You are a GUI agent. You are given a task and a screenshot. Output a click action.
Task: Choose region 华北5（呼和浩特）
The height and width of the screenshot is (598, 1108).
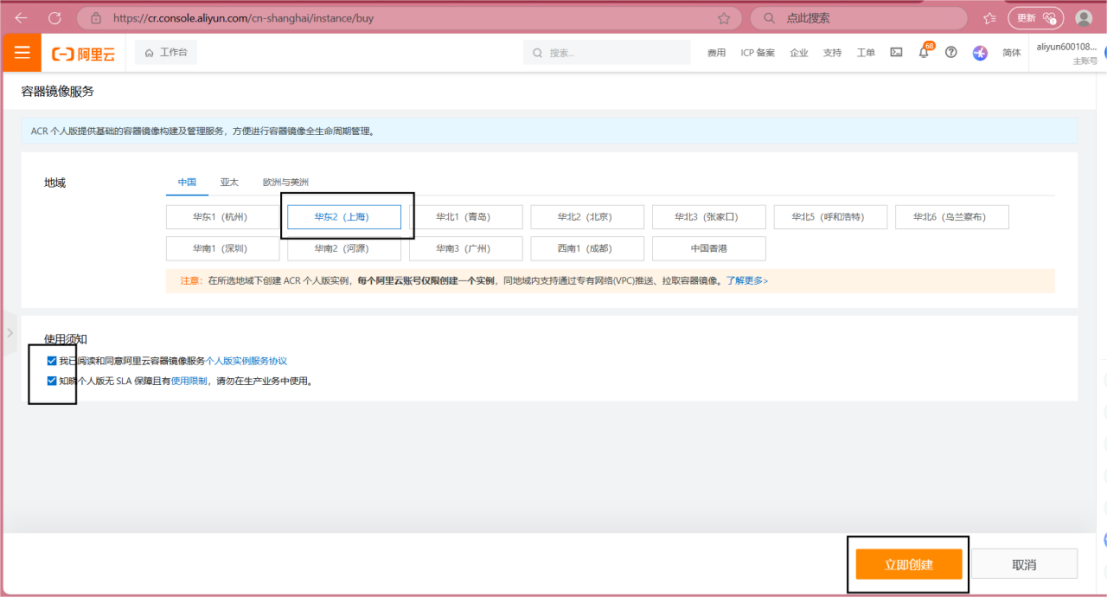(830, 217)
